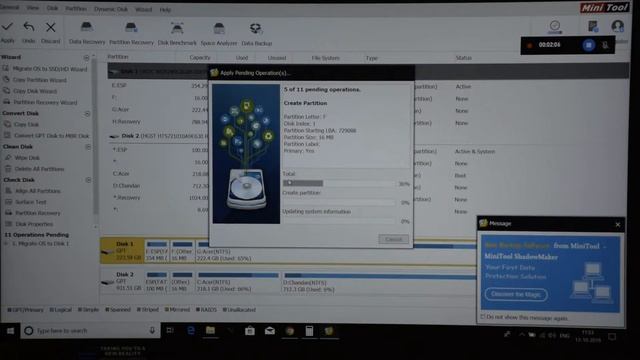This screenshot has height=360, width=640.
Task: Open the Data Recovery tool
Action: click(87, 33)
